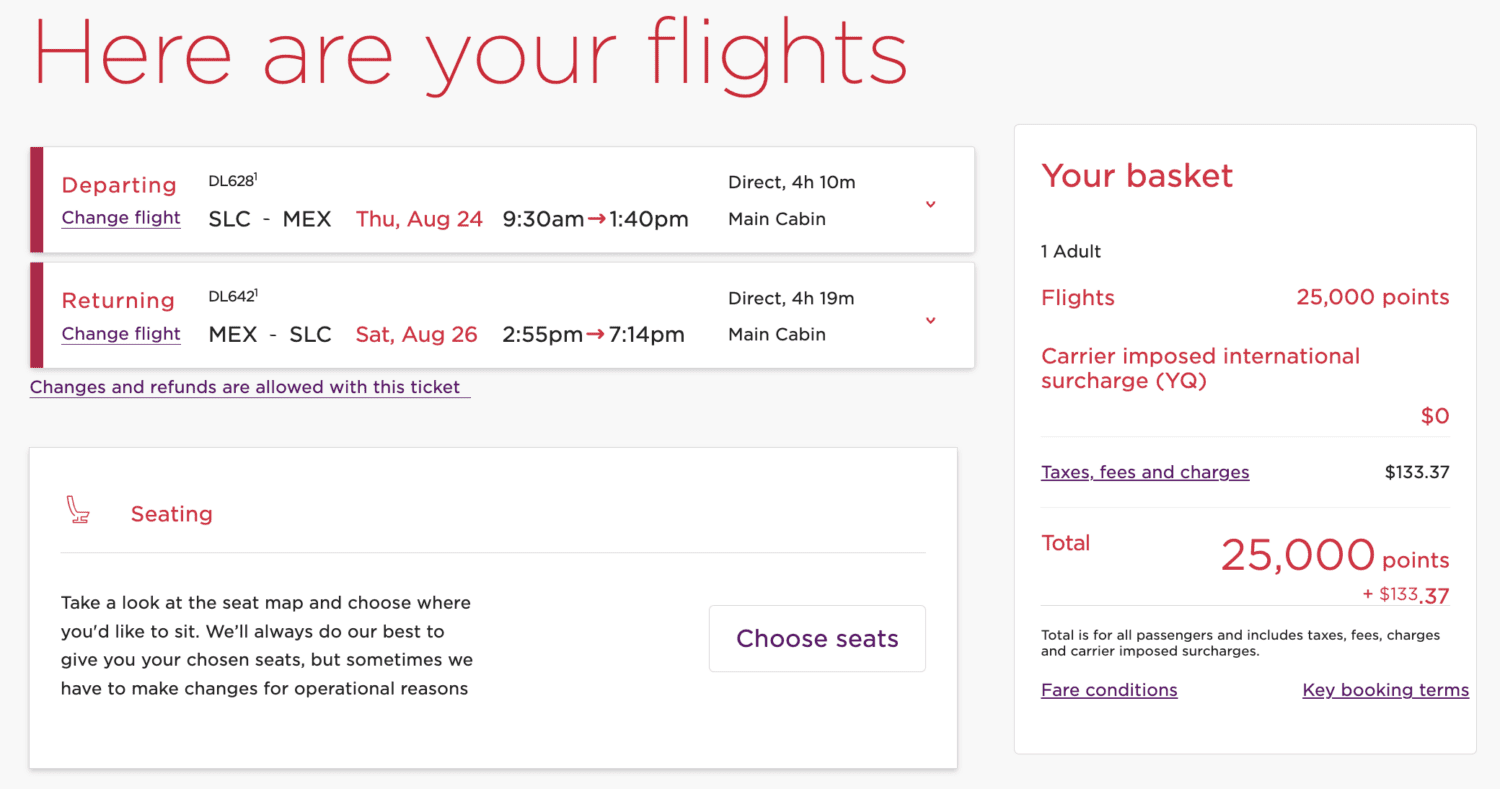This screenshot has width=1500, height=789.
Task: Select the Main Cabin label on returning flight
Action: point(777,334)
